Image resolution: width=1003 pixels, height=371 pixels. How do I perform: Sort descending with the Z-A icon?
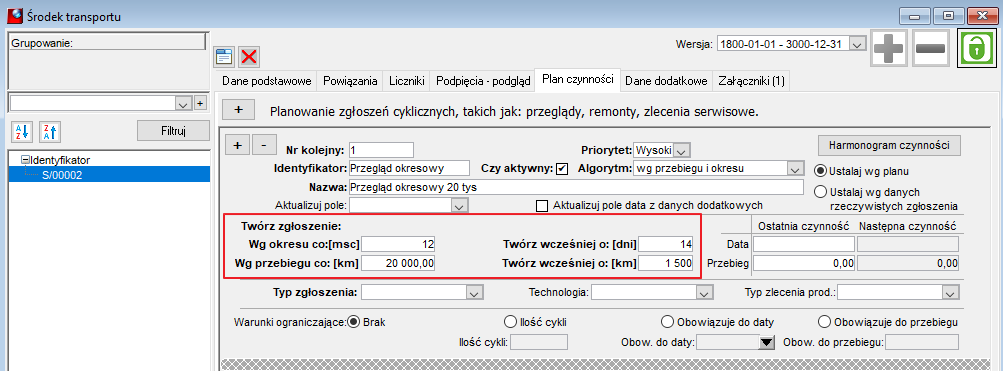pyautogui.click(x=49, y=132)
